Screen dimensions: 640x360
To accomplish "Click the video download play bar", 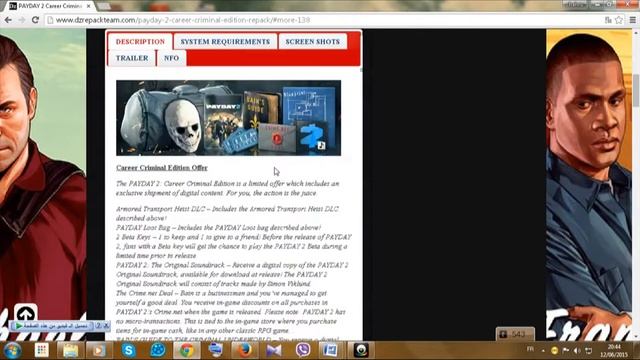I will [51, 326].
